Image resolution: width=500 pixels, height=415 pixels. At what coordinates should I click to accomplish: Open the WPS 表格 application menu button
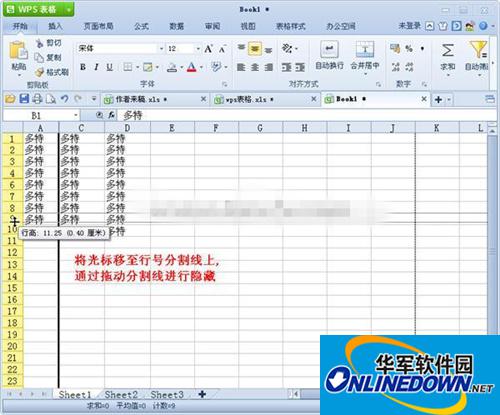(38, 9)
